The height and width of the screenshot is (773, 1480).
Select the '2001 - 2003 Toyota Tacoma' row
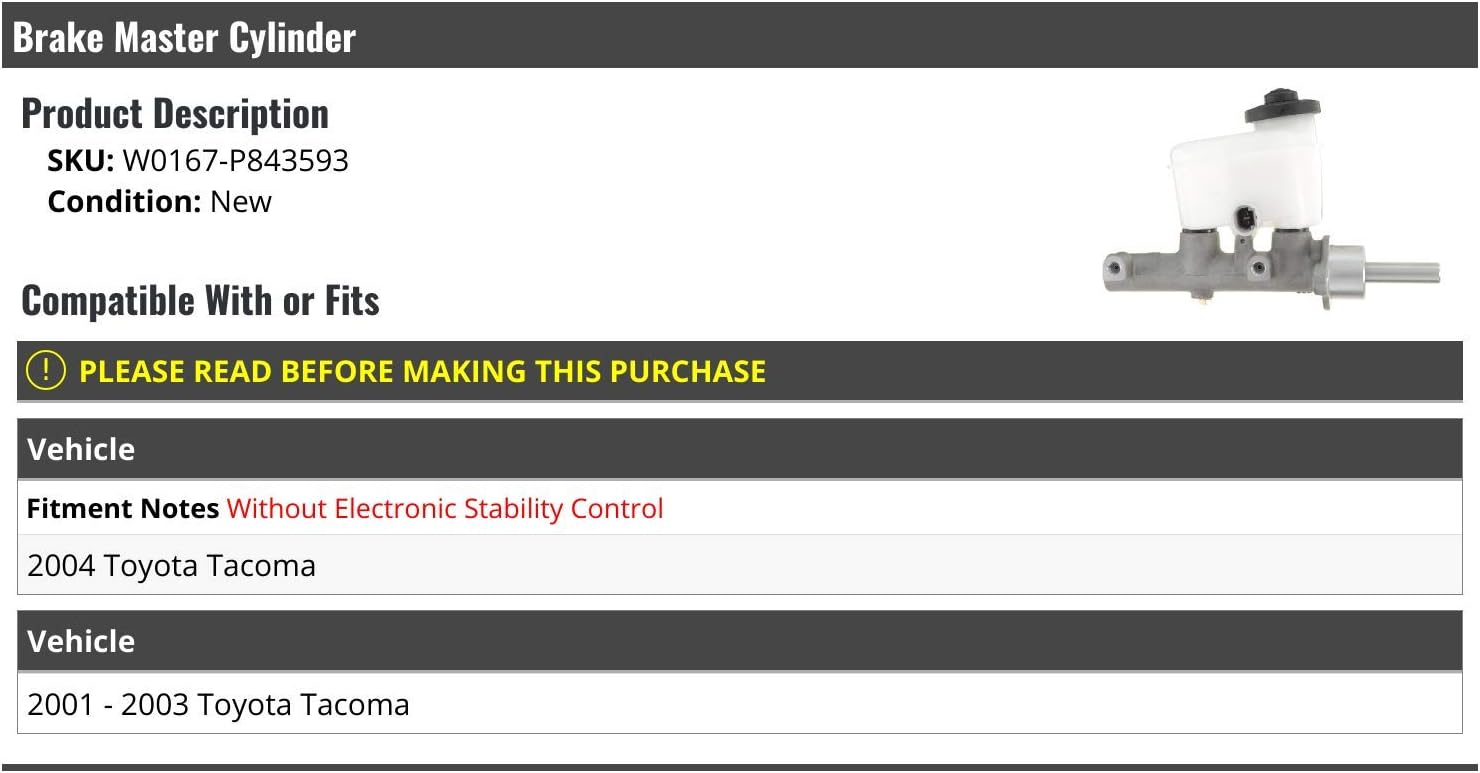pos(218,704)
